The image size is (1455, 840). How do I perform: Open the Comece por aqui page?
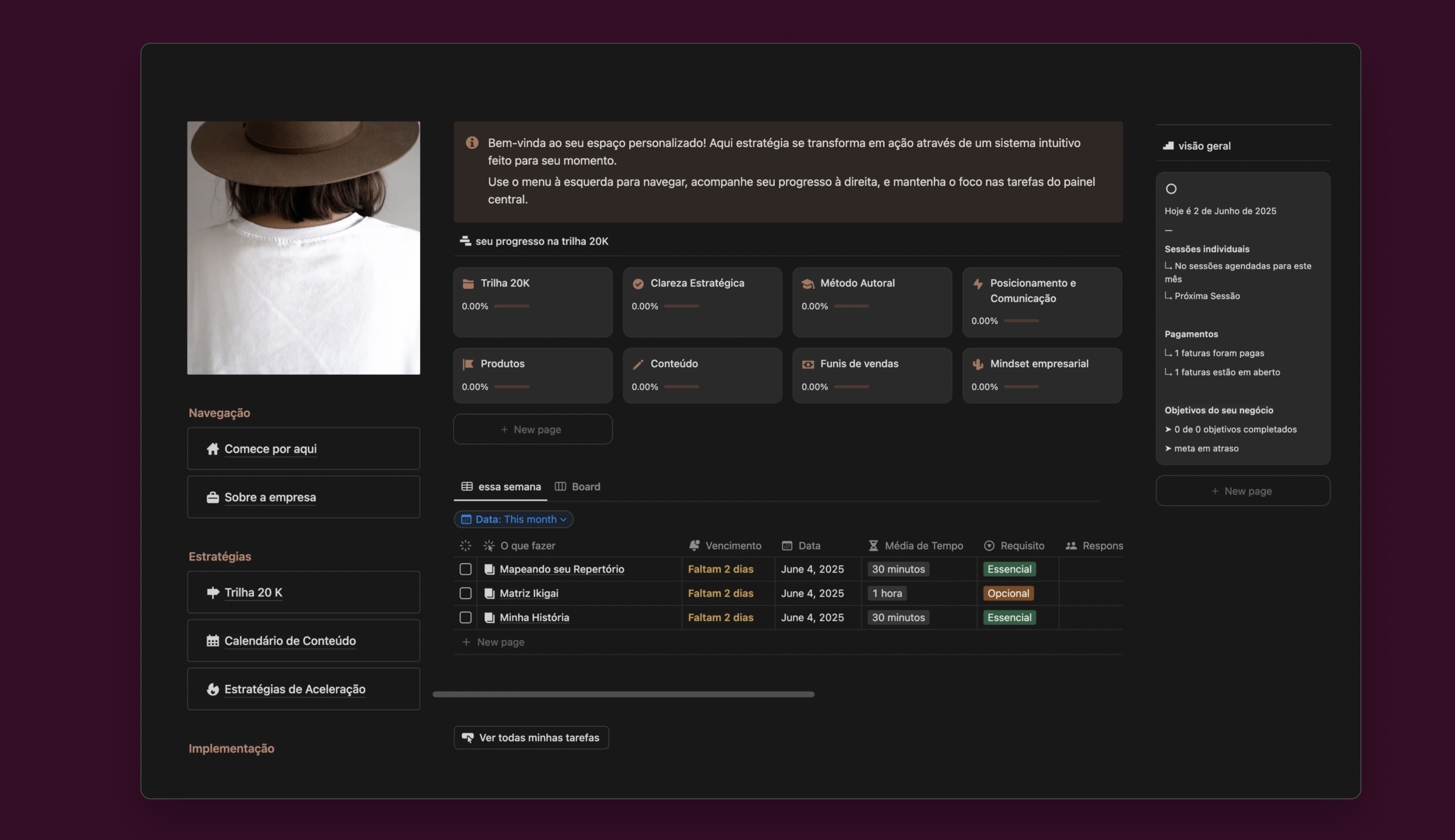(x=270, y=448)
